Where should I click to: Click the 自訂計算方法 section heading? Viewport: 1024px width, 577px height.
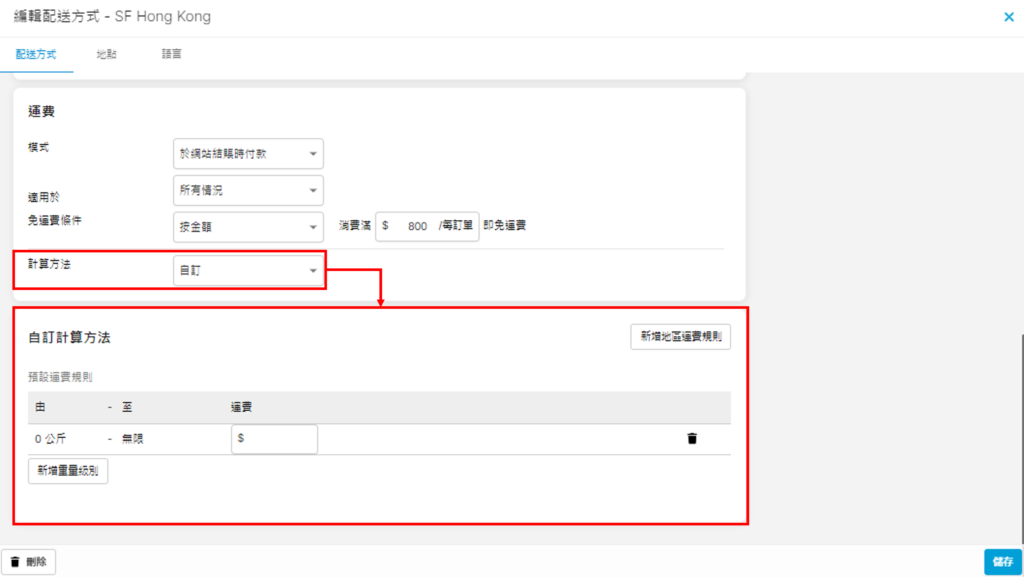pos(69,338)
